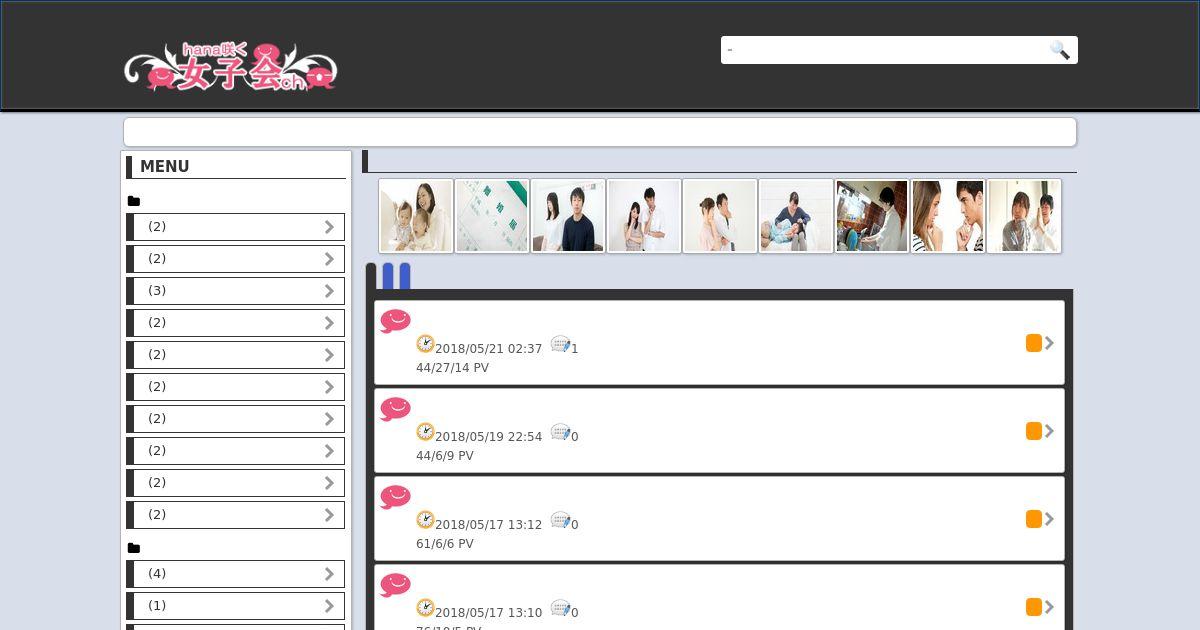The image size is (1200, 630).
Task: Click chevron arrow on 2018/05/17 13:12 post
Action: click(x=1049, y=519)
